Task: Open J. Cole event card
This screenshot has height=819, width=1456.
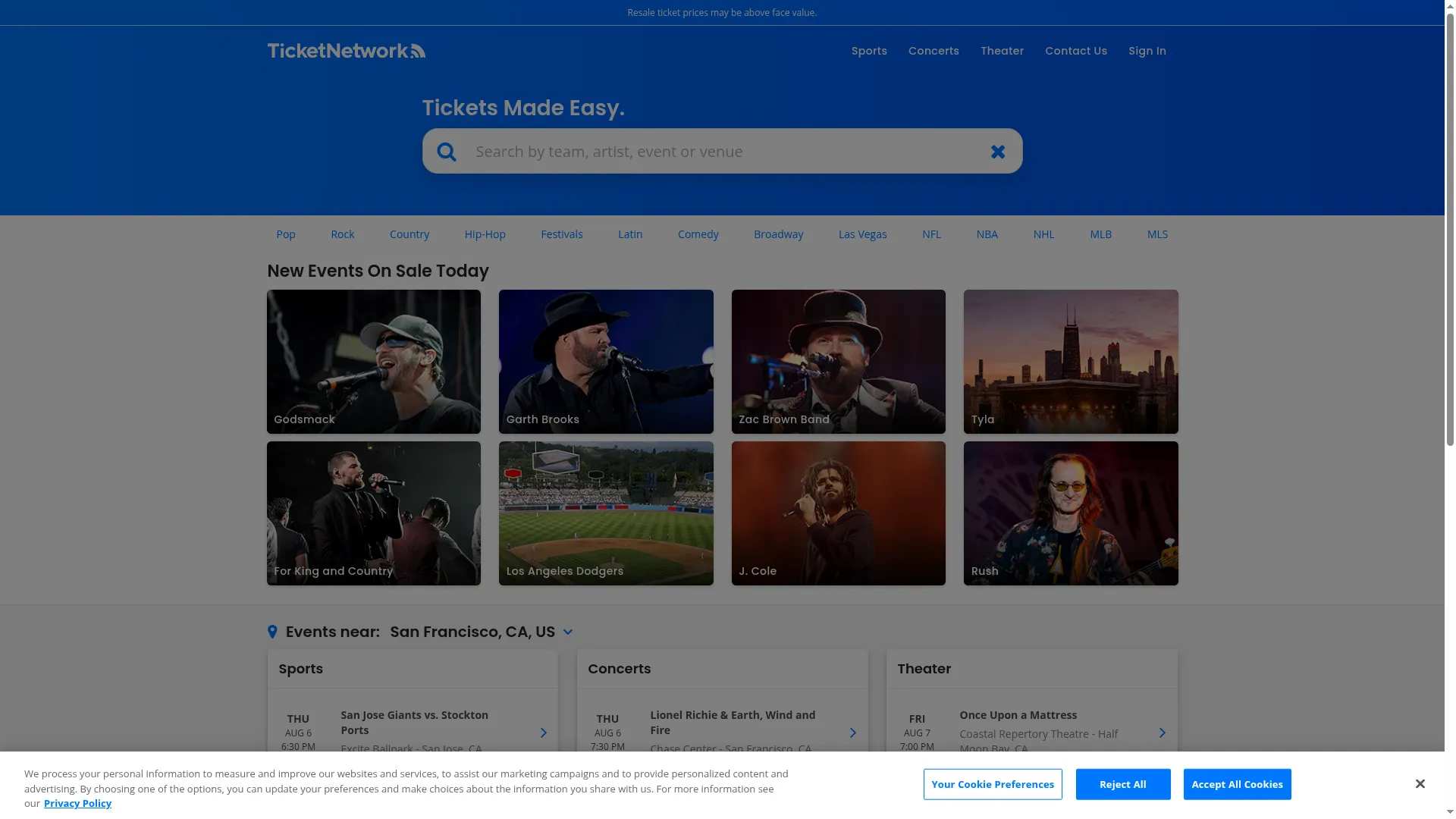Action: pyautogui.click(x=838, y=513)
